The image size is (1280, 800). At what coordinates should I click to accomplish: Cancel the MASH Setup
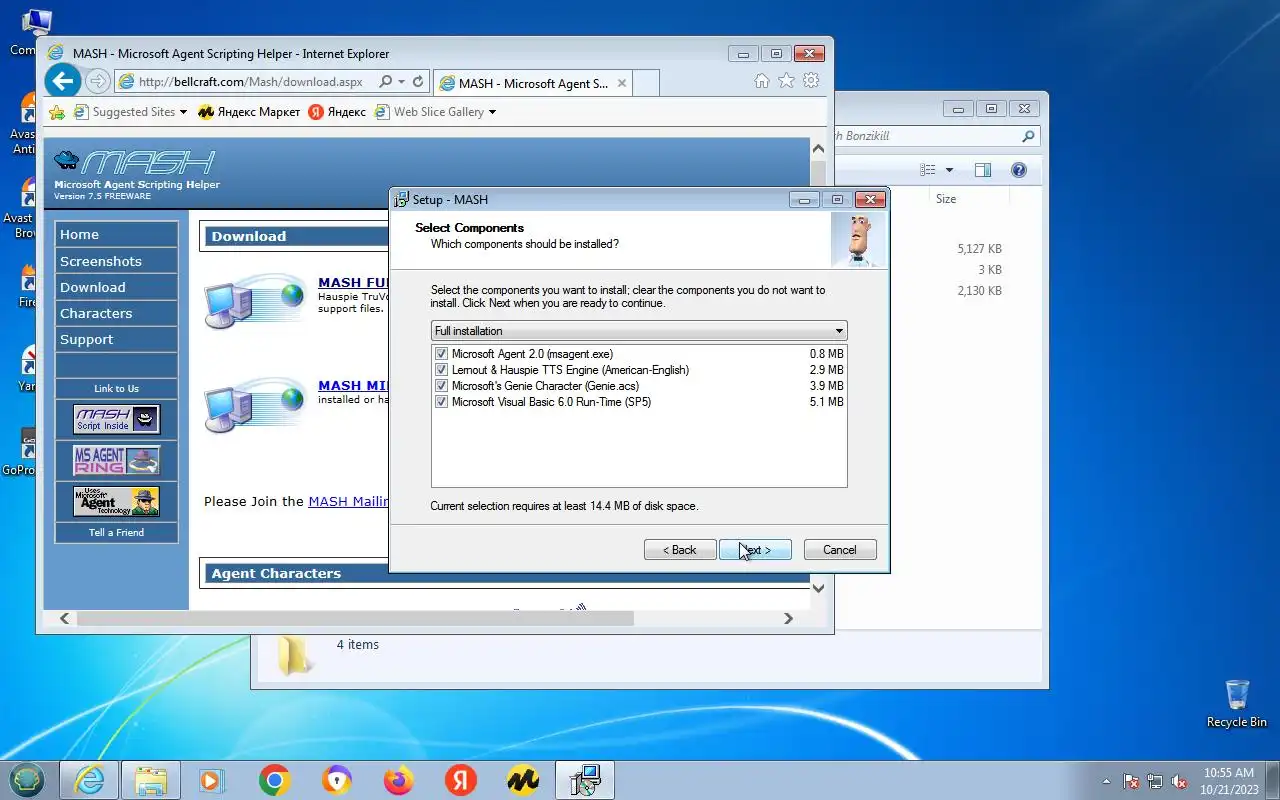[x=840, y=550]
